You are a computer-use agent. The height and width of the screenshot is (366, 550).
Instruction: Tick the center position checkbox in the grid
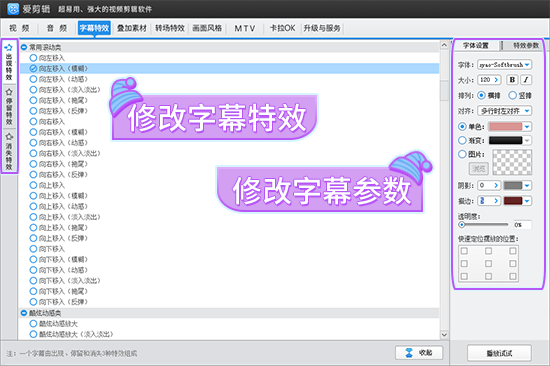tap(488, 263)
